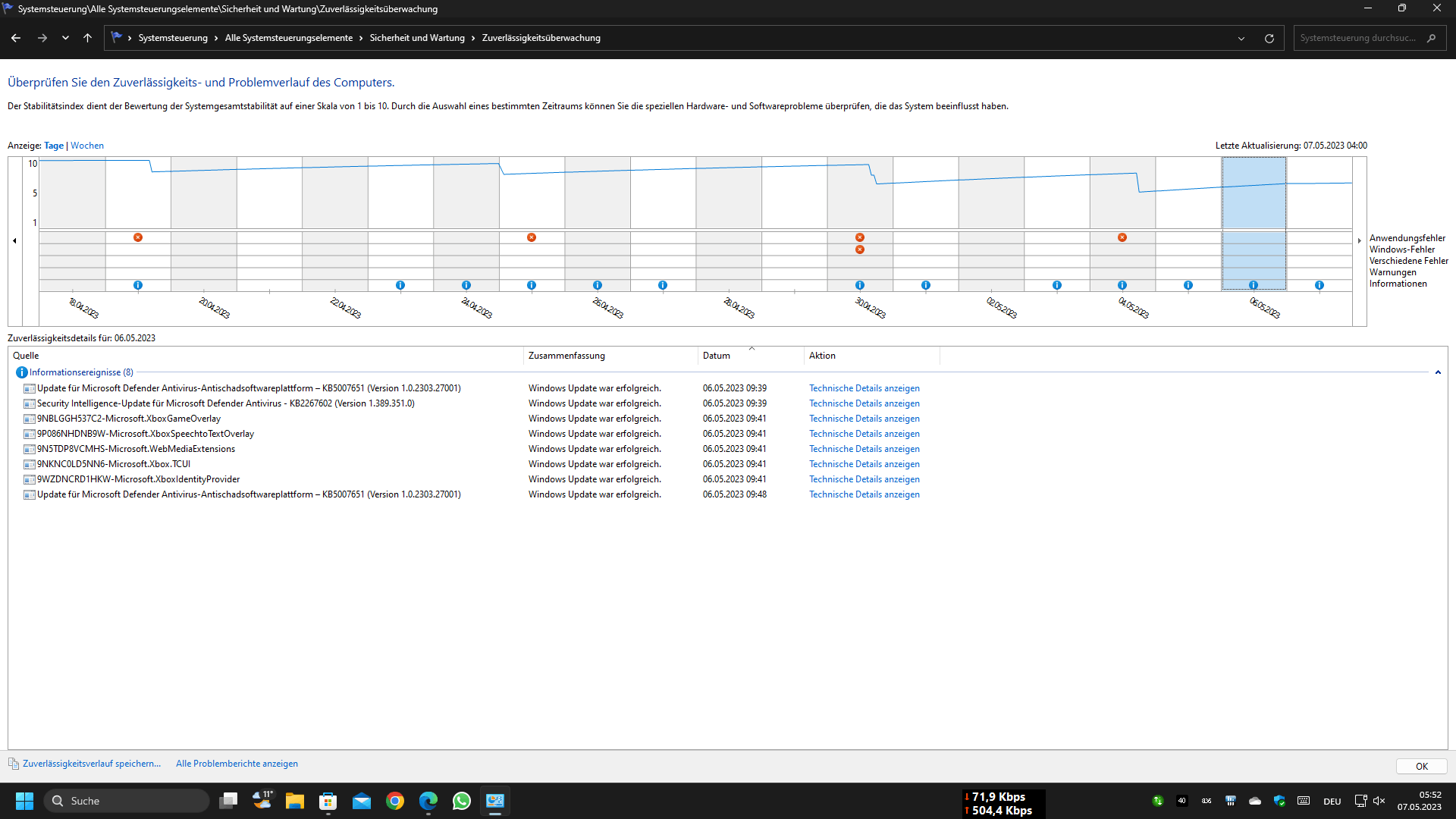
Task: Click the Windows-Fehler icon in legend
Action: tap(1399, 249)
